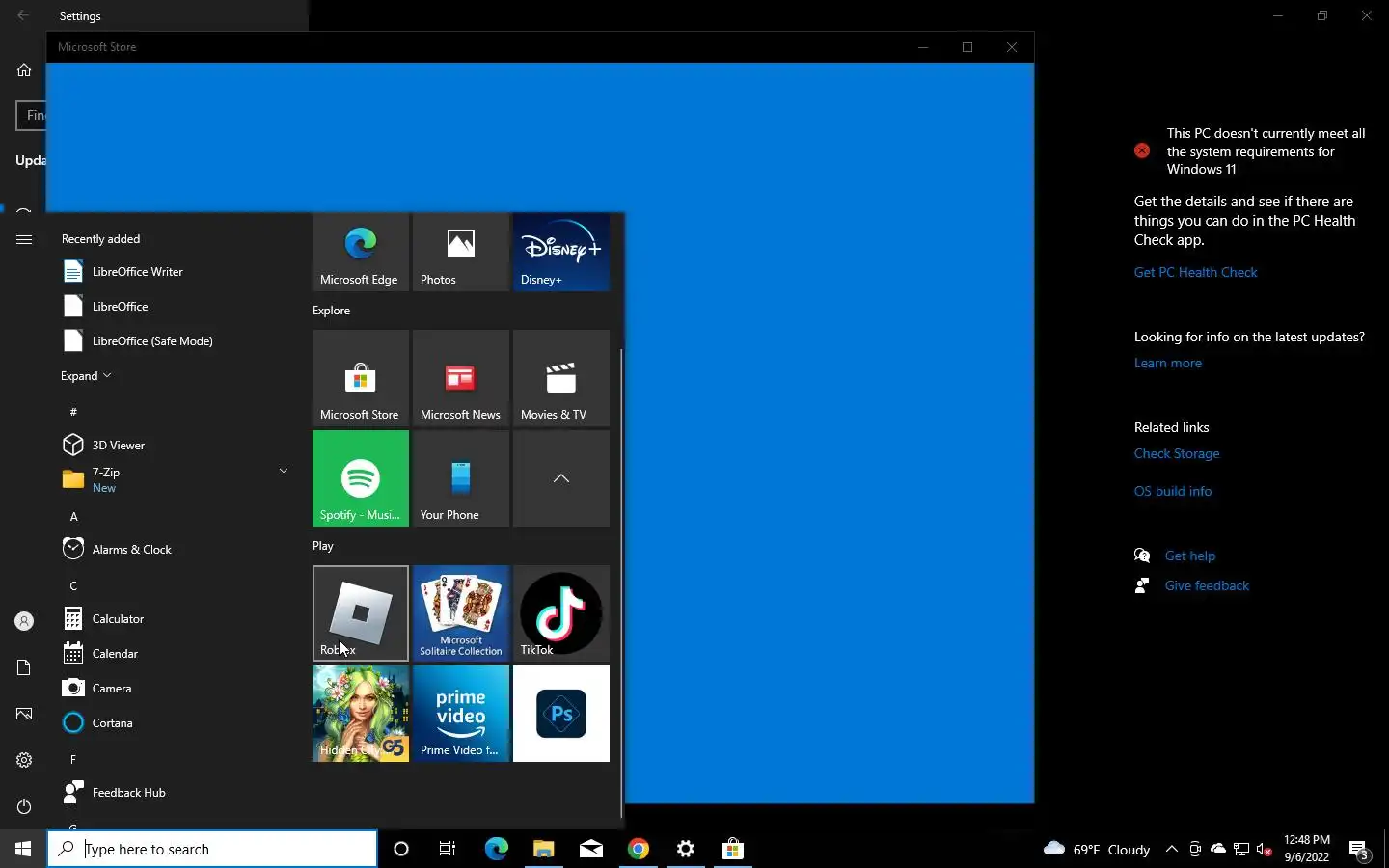The image size is (1389, 868).
Task: Open user account icon in Start
Action: (x=24, y=622)
